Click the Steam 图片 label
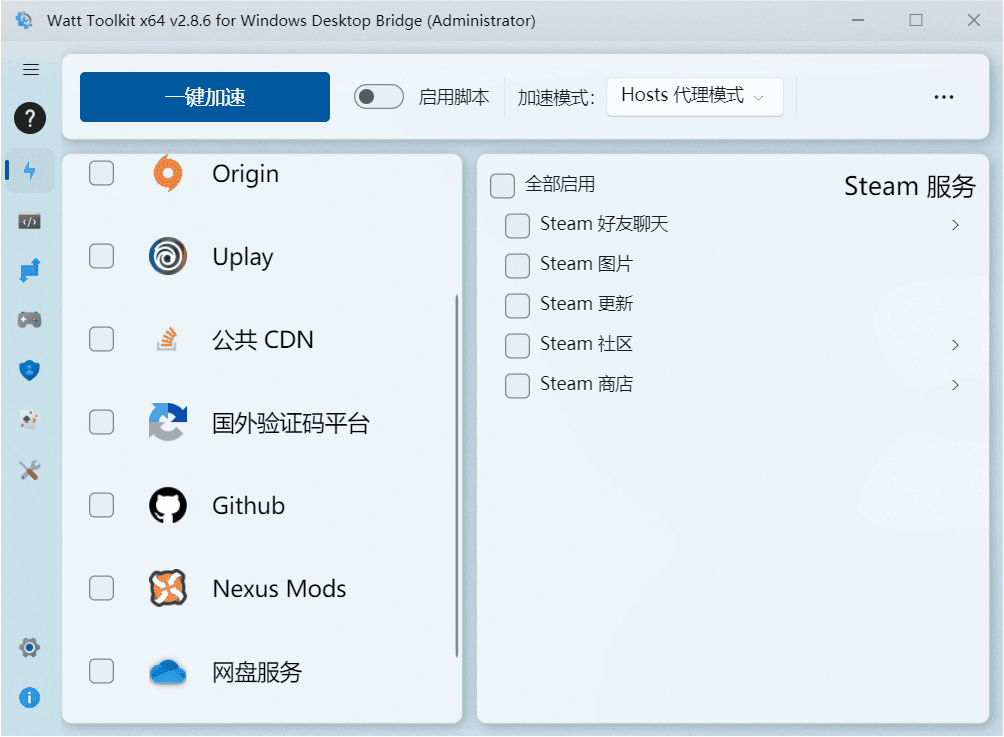Viewport: 1004px width, 737px height. (587, 264)
